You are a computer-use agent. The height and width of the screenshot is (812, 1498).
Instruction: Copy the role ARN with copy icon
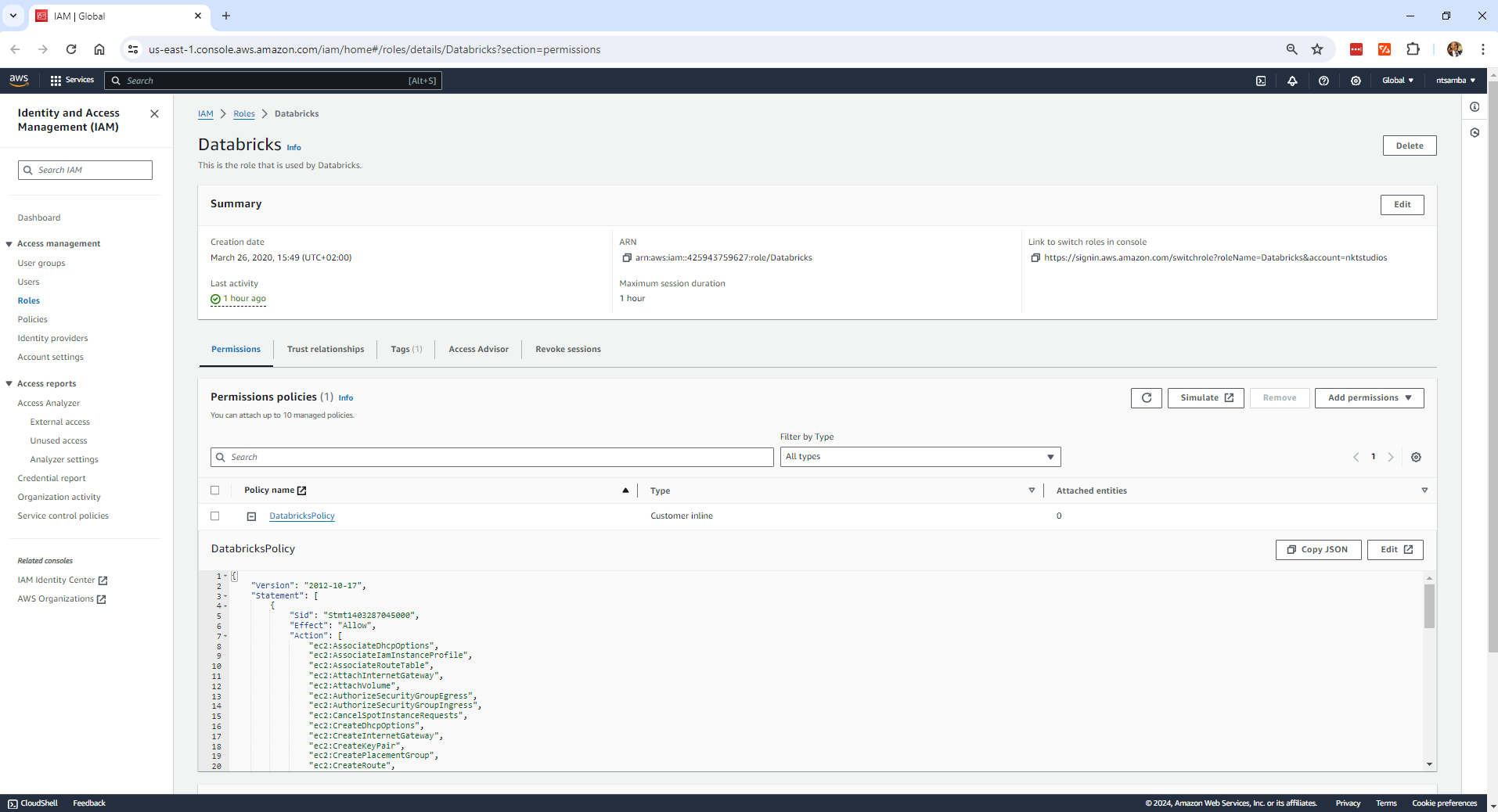click(x=626, y=258)
